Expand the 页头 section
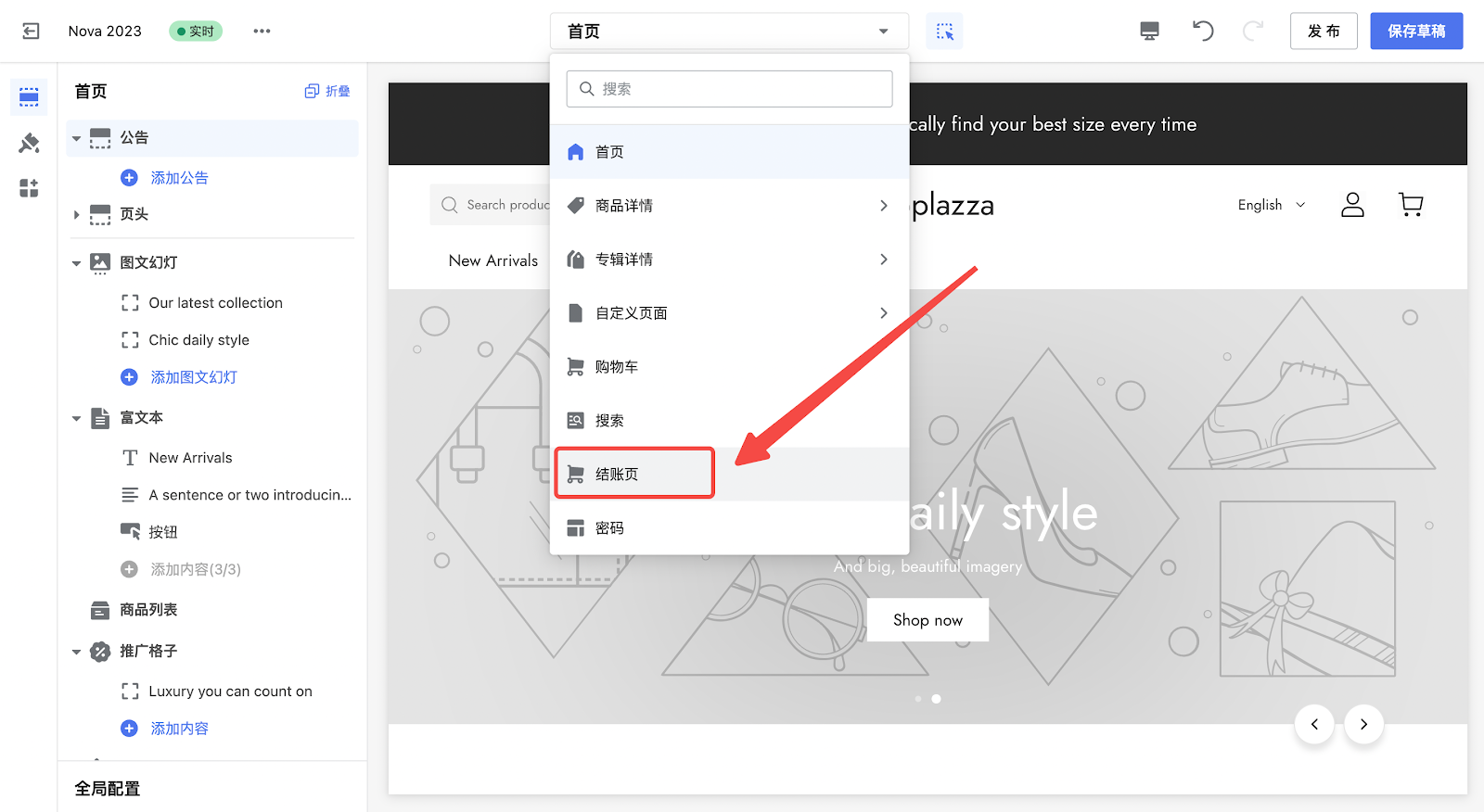The image size is (1484, 812). [x=77, y=215]
